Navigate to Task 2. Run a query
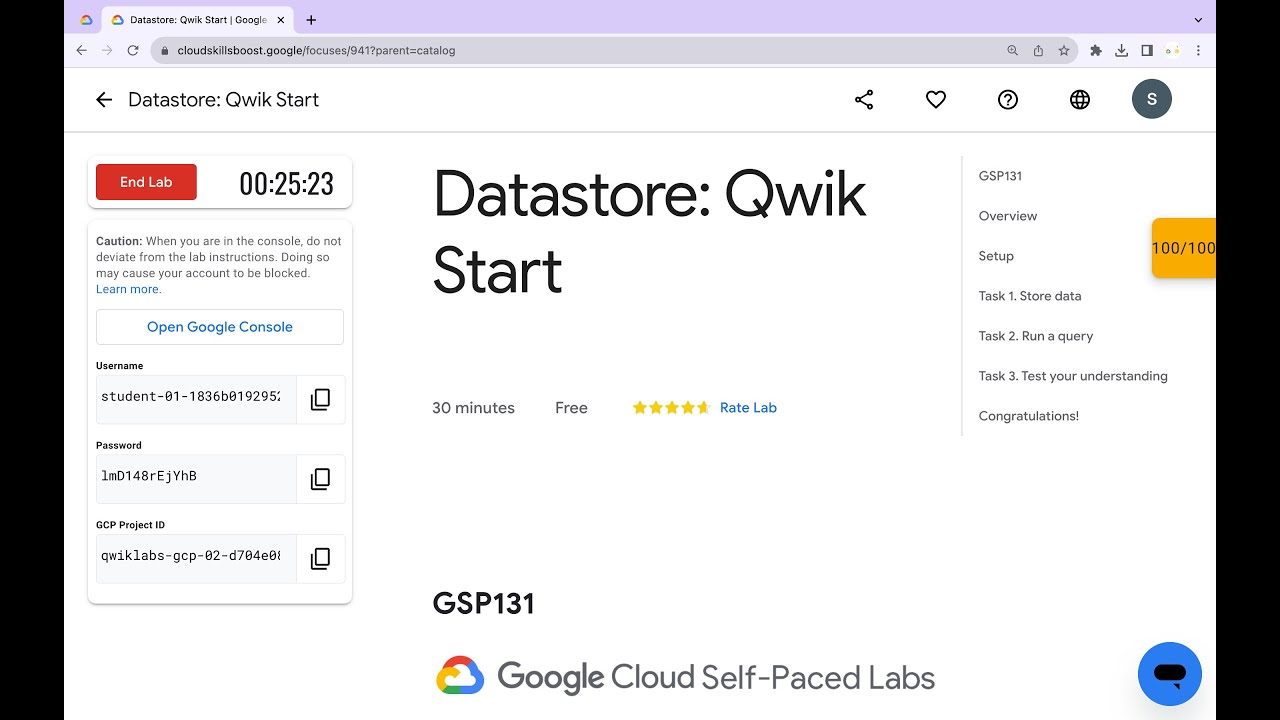This screenshot has height=720, width=1280. coord(1035,336)
